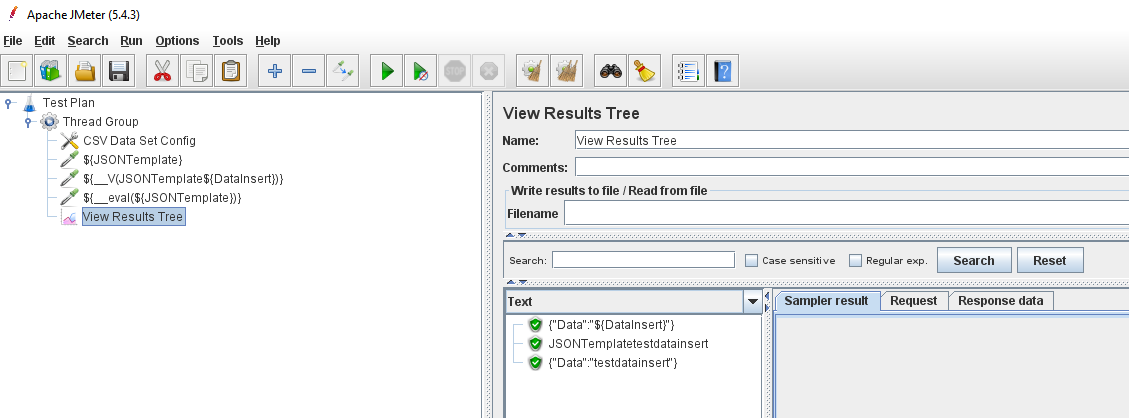This screenshot has height=418, width=1129.
Task: Click the Comments input field
Action: (852, 167)
